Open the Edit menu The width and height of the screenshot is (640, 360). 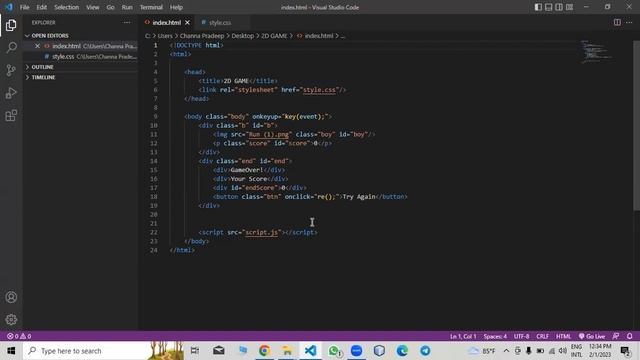pos(42,7)
